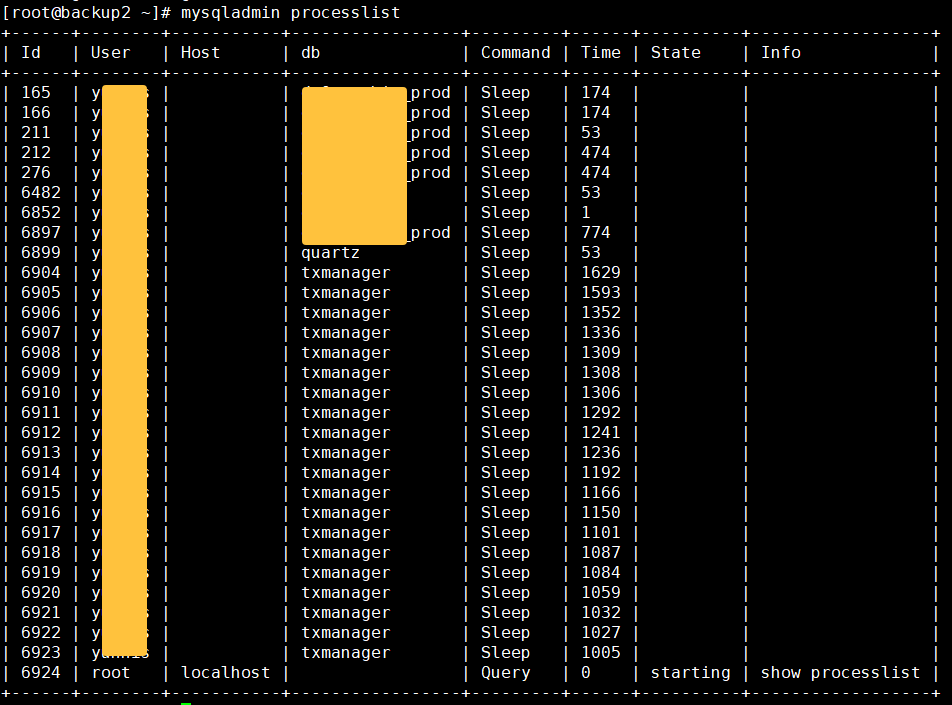
Task: Click the 'Command' column header
Action: click(515, 53)
